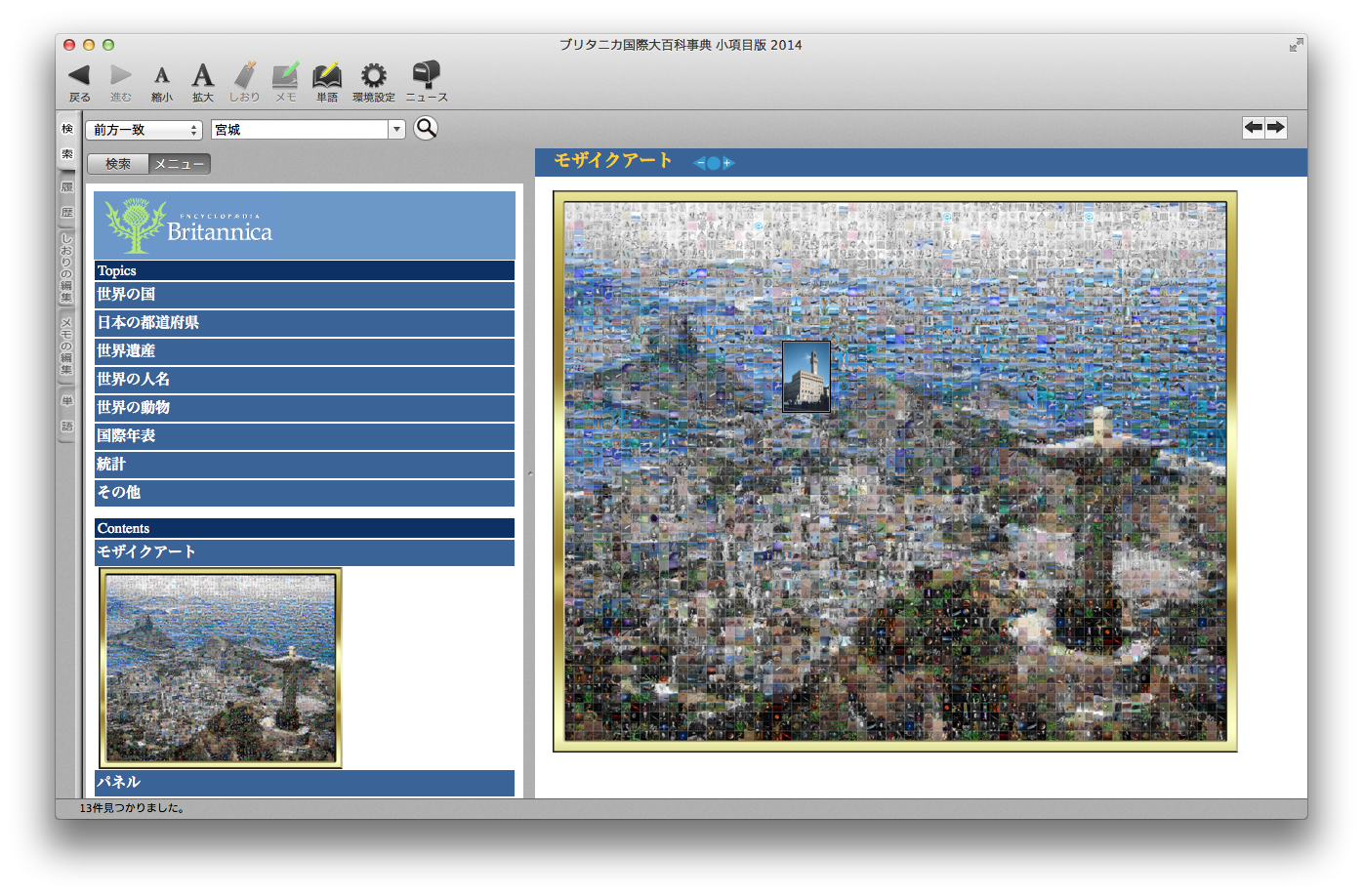Expand the search history dropdown arrow
This screenshot has height=896, width=1363.
(396, 130)
